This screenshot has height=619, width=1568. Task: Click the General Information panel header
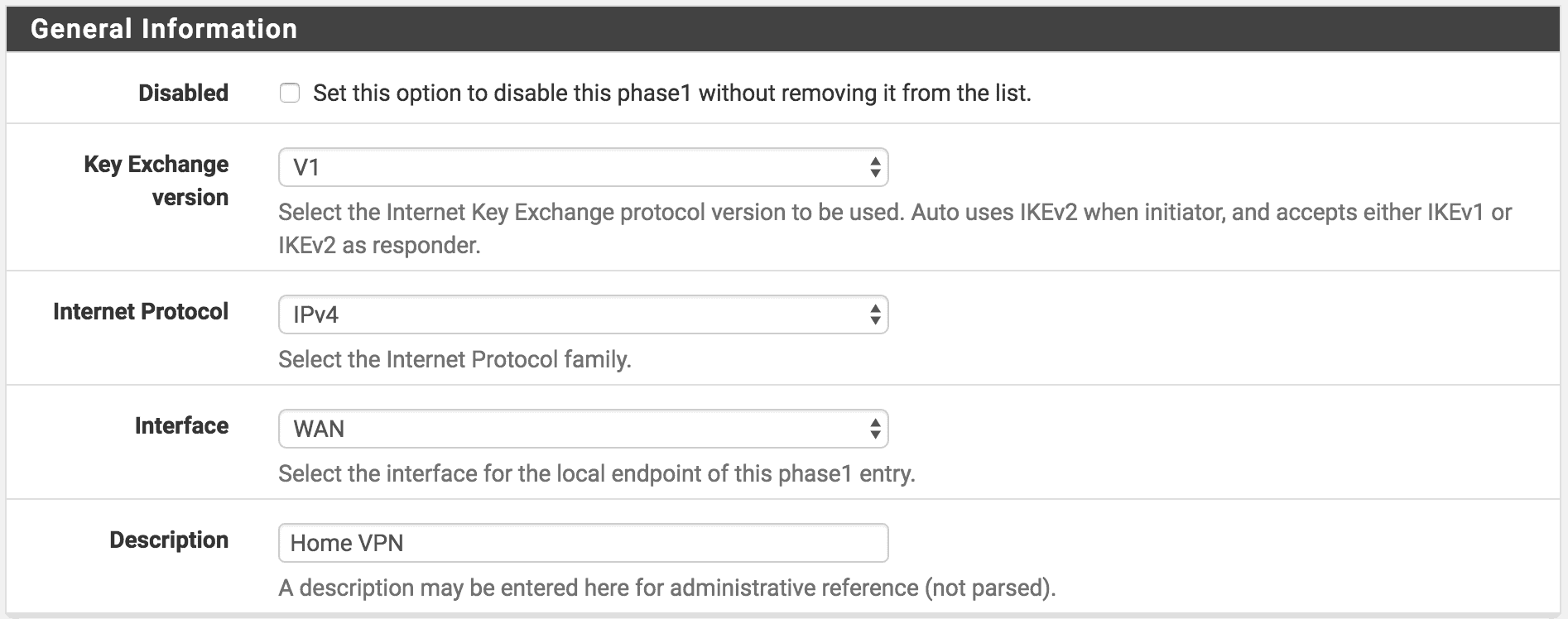(x=783, y=29)
